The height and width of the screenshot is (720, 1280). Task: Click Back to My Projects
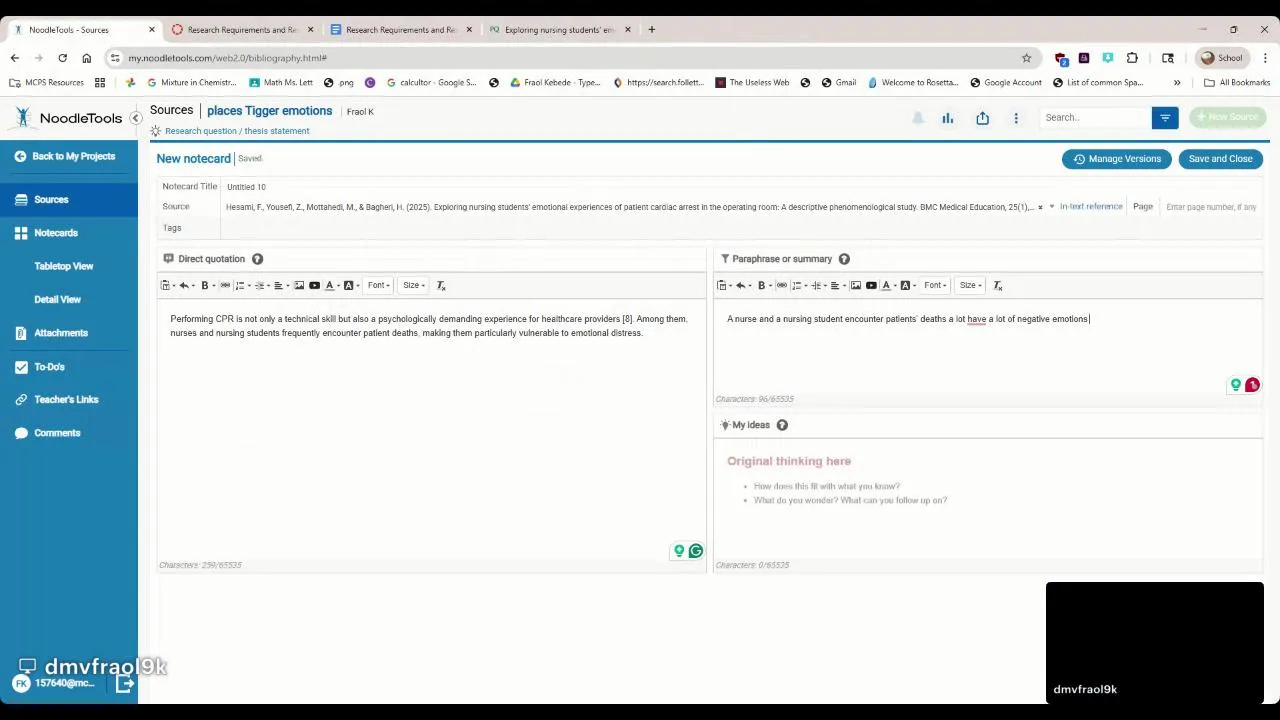tap(65, 156)
